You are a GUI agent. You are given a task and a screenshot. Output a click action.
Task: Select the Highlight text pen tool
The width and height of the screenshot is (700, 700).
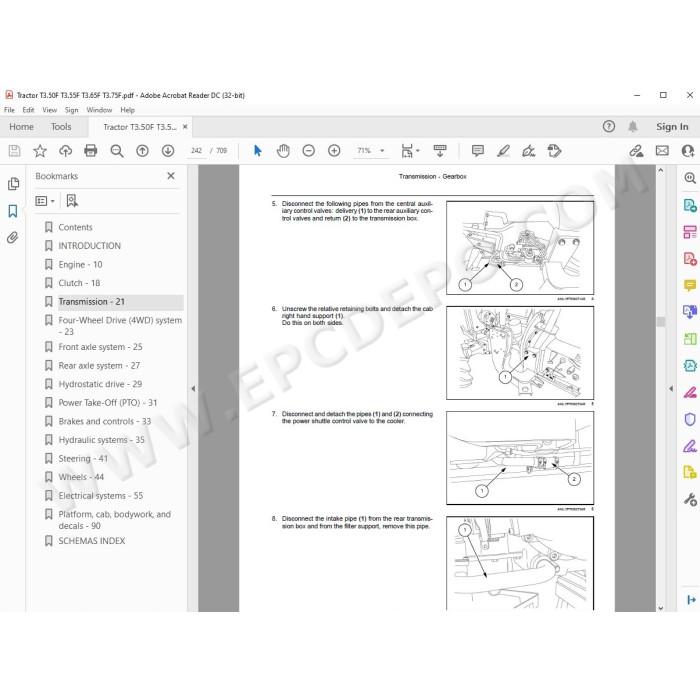click(503, 151)
